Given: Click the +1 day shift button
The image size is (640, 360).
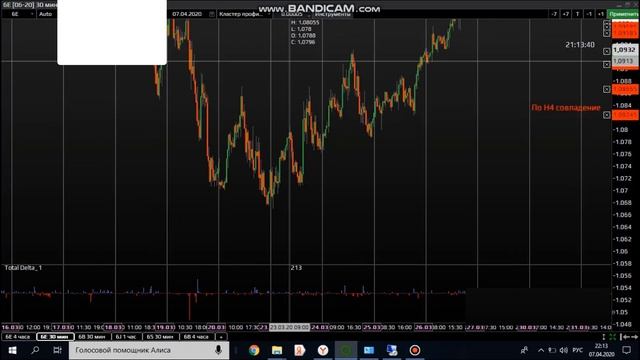Looking at the screenshot, I should tap(601, 14).
